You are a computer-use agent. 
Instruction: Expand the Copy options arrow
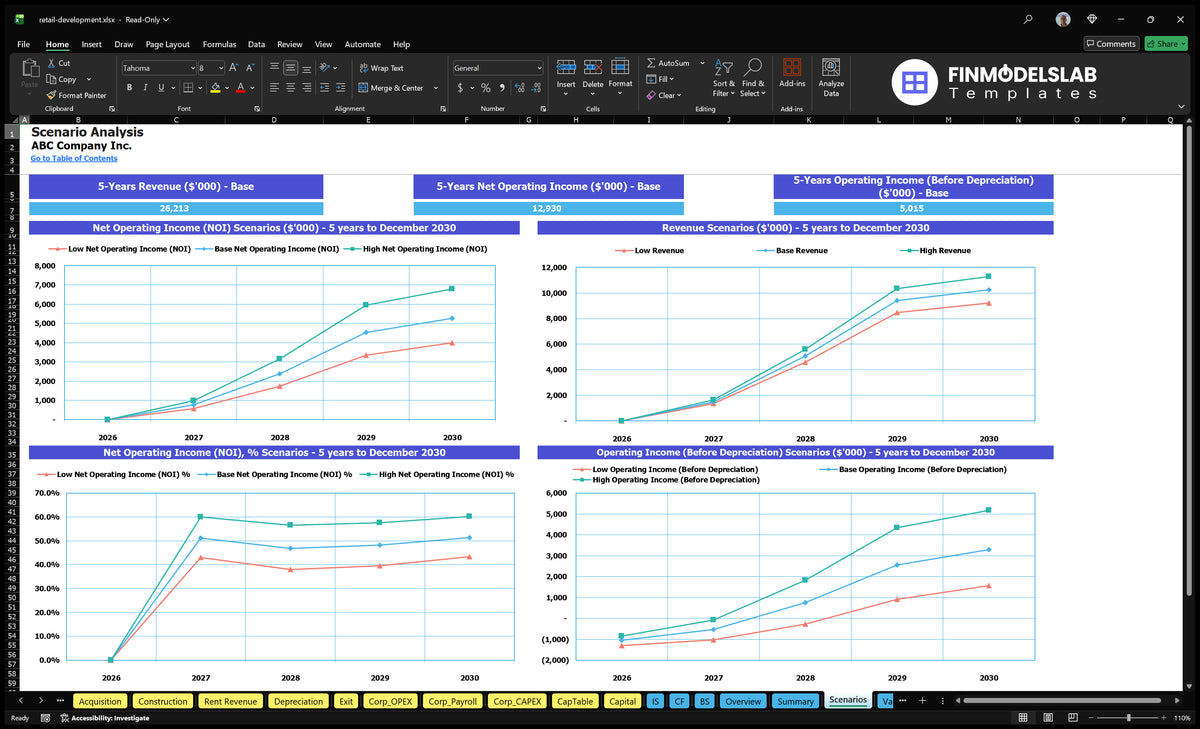[x=90, y=79]
